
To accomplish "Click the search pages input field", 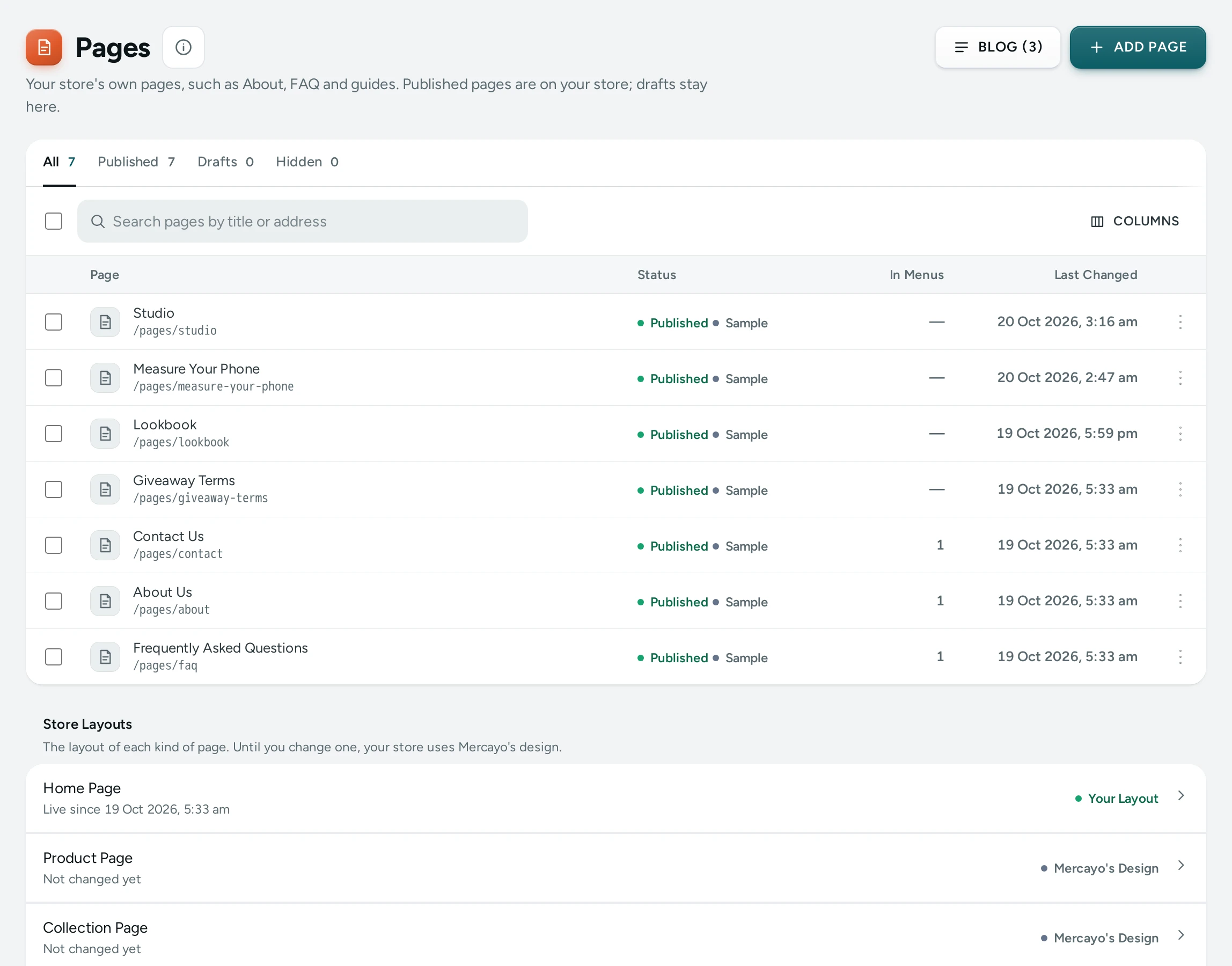I will point(303,221).
